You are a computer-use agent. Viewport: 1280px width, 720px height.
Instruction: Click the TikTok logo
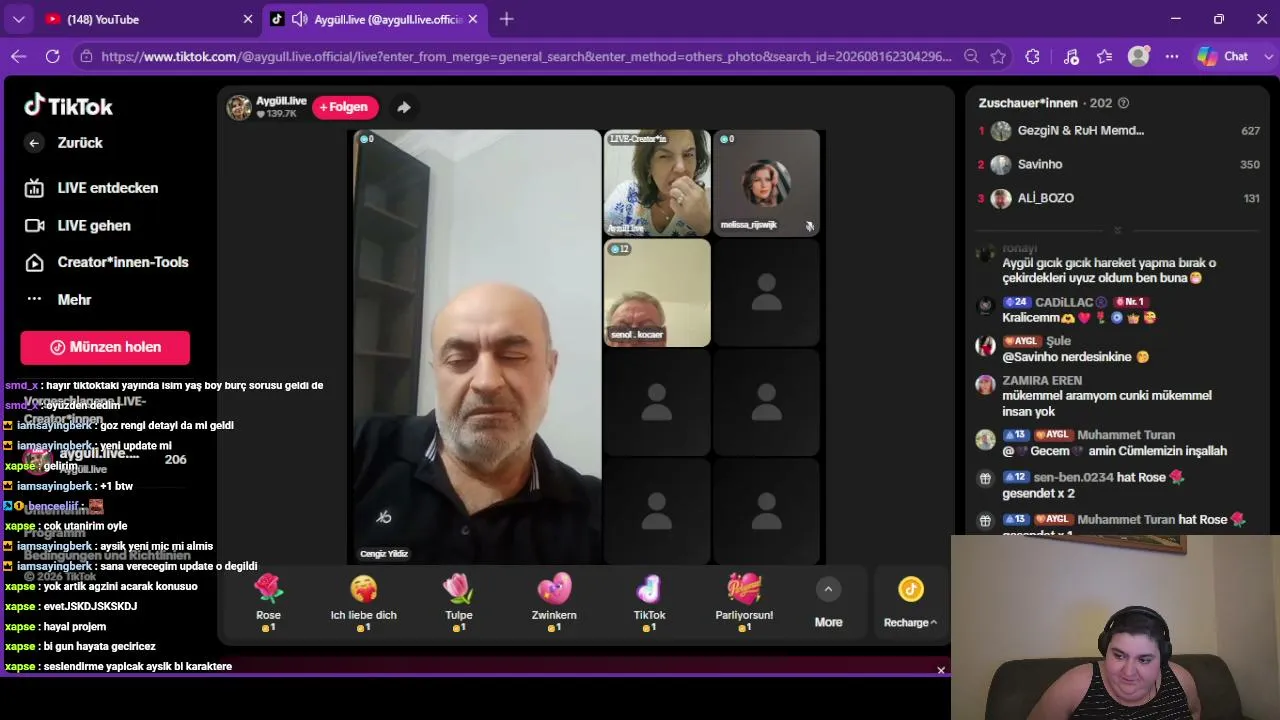pos(68,105)
